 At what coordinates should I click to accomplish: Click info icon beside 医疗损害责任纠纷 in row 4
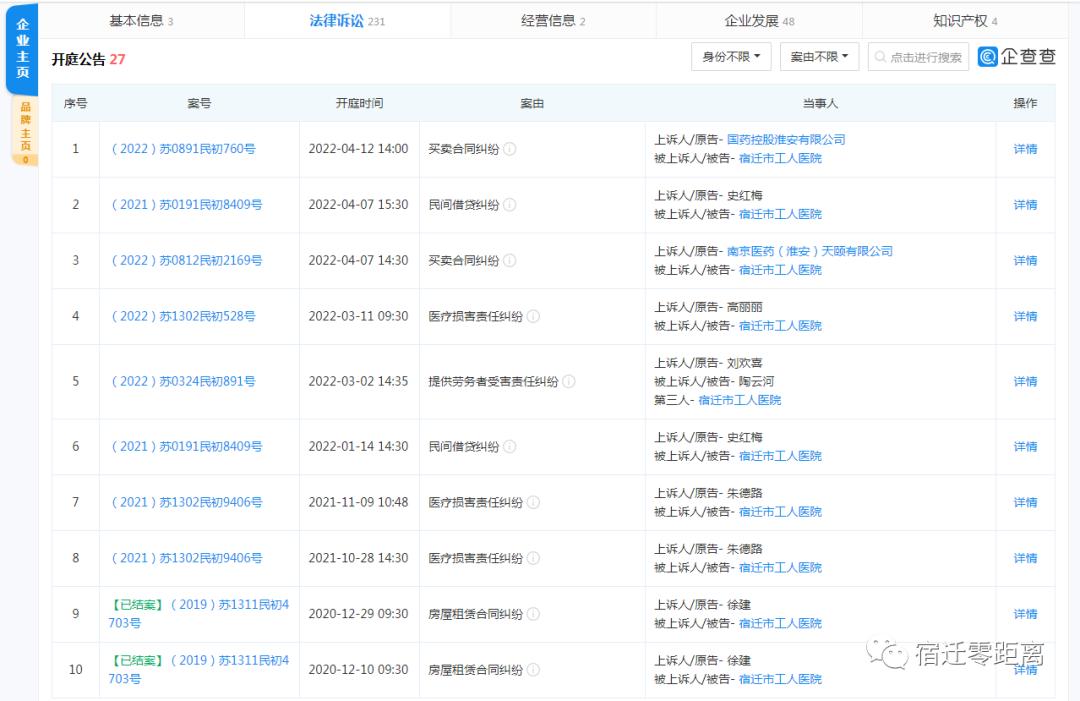pos(533,317)
